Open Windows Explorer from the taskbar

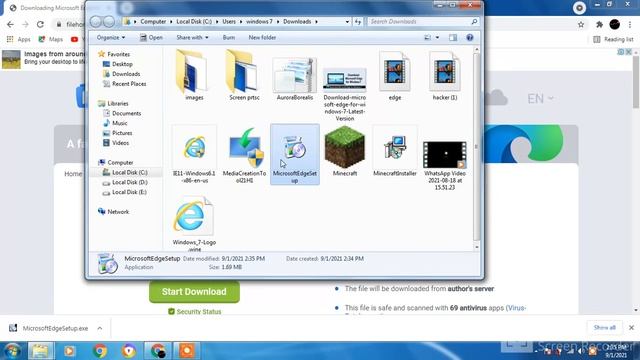point(40,351)
